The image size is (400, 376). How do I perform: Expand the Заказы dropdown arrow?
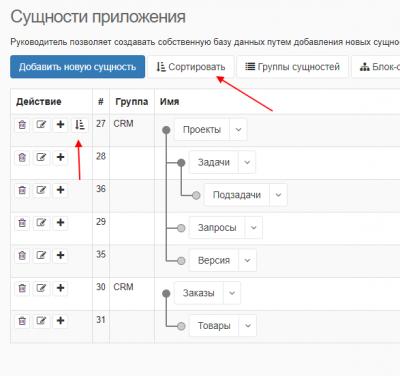coord(232,293)
